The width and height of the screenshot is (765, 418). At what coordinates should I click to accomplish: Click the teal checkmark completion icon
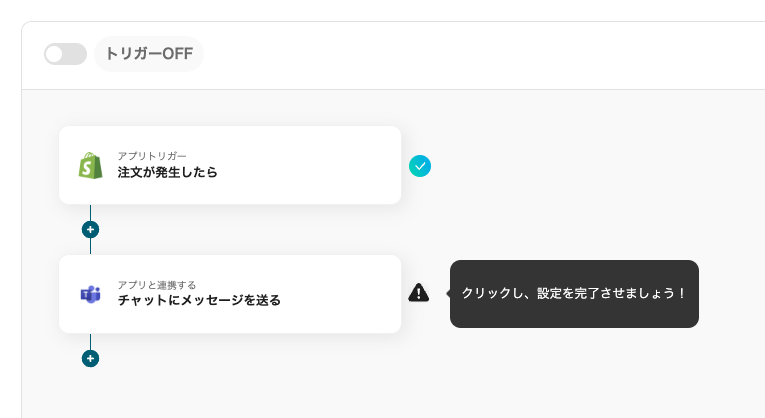[x=420, y=166]
